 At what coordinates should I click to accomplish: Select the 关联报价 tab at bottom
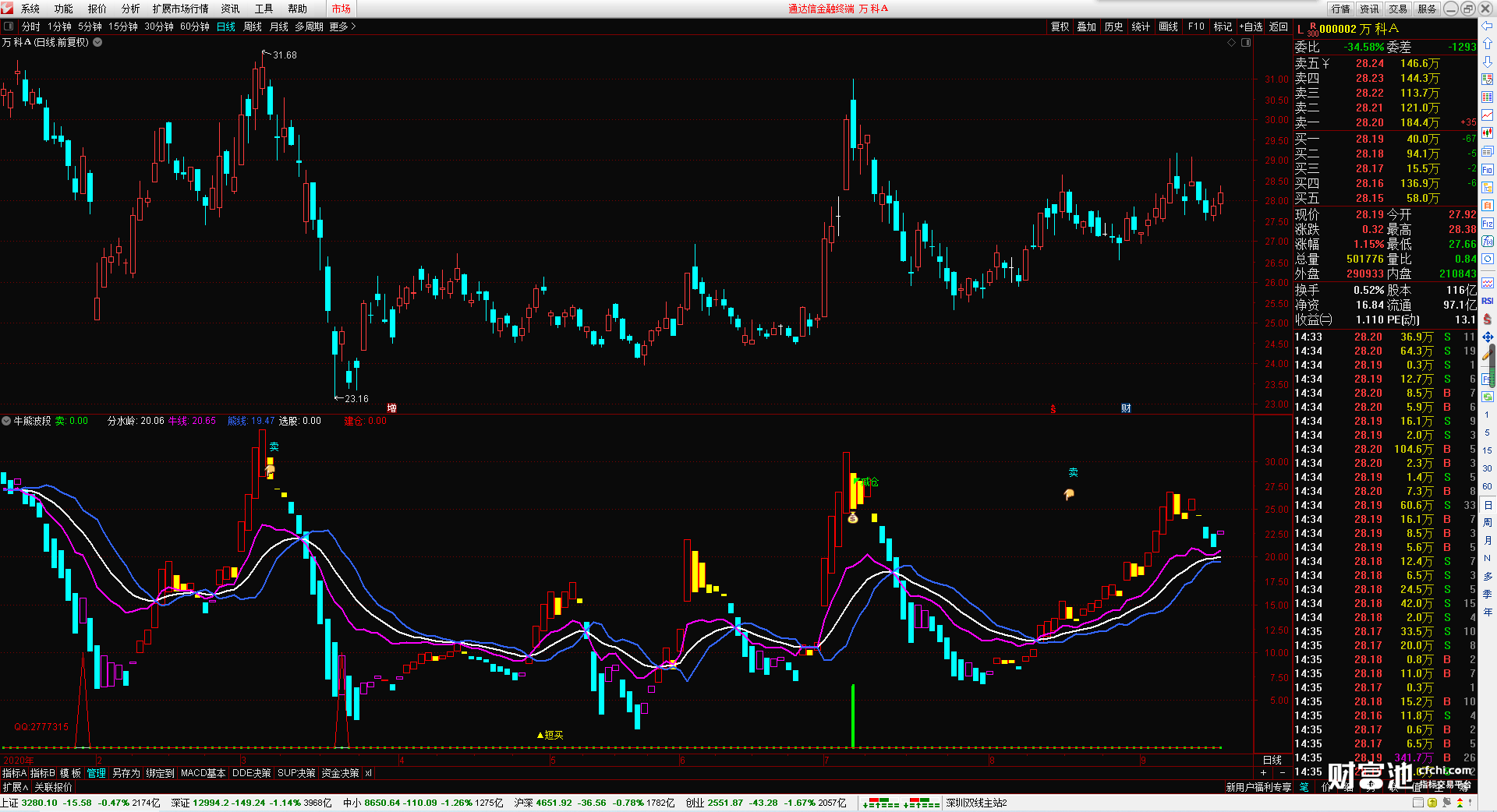53,787
